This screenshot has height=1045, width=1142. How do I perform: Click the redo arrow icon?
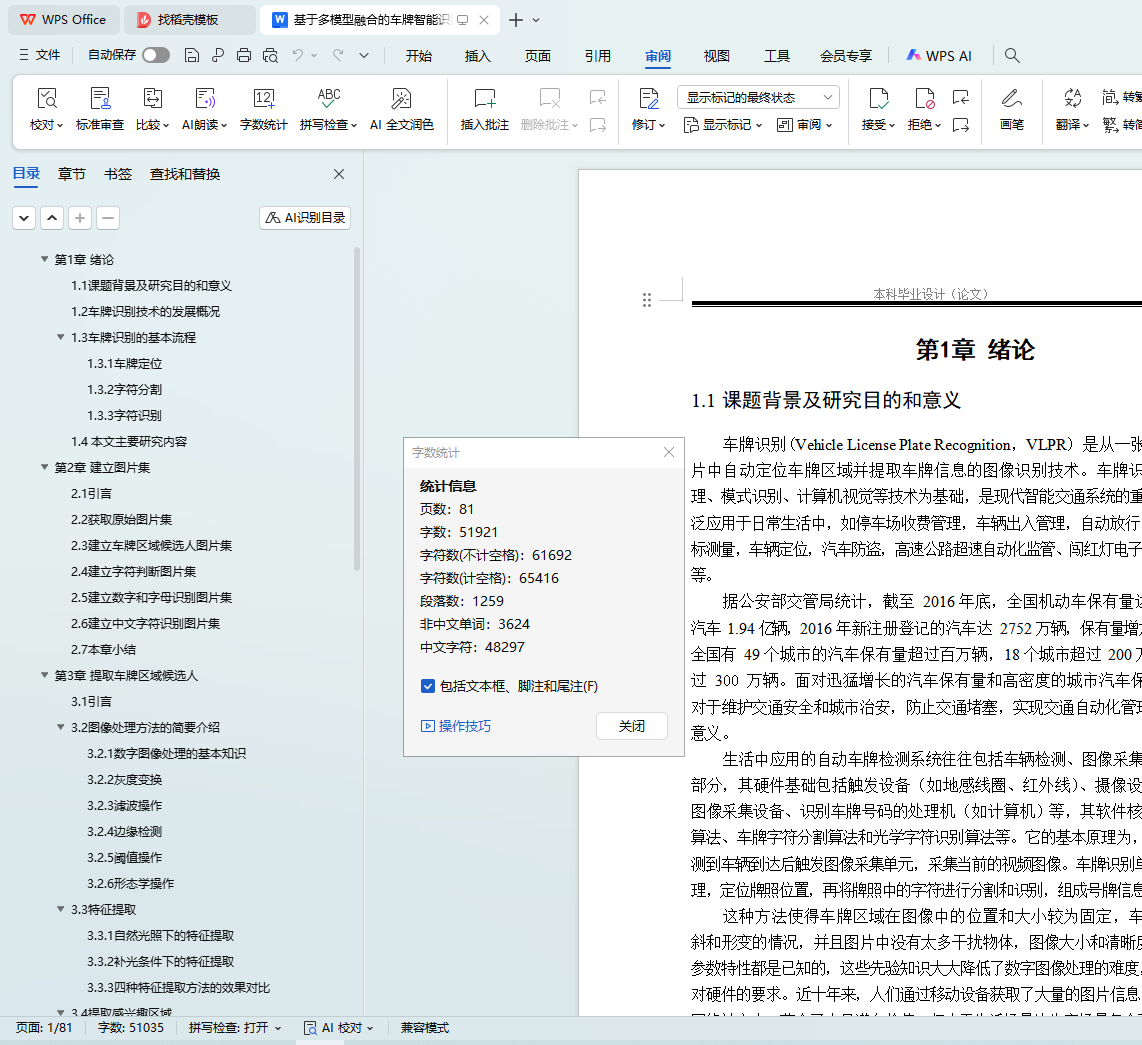pyautogui.click(x=338, y=55)
